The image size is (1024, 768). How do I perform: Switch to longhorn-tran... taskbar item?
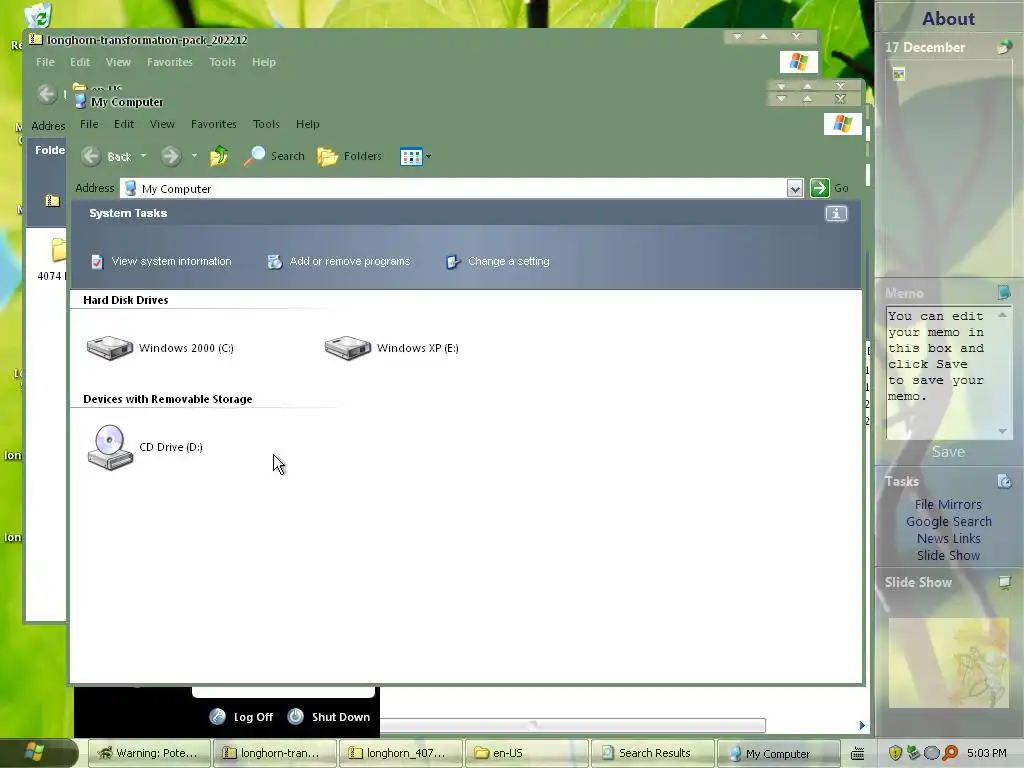tap(275, 753)
